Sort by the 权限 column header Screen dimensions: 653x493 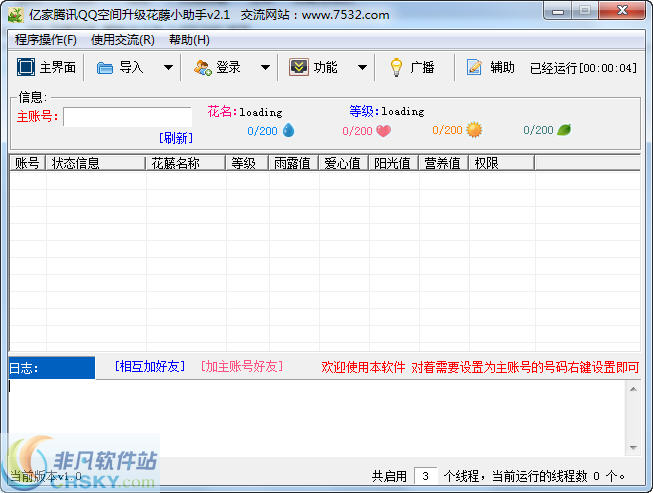tap(502, 163)
